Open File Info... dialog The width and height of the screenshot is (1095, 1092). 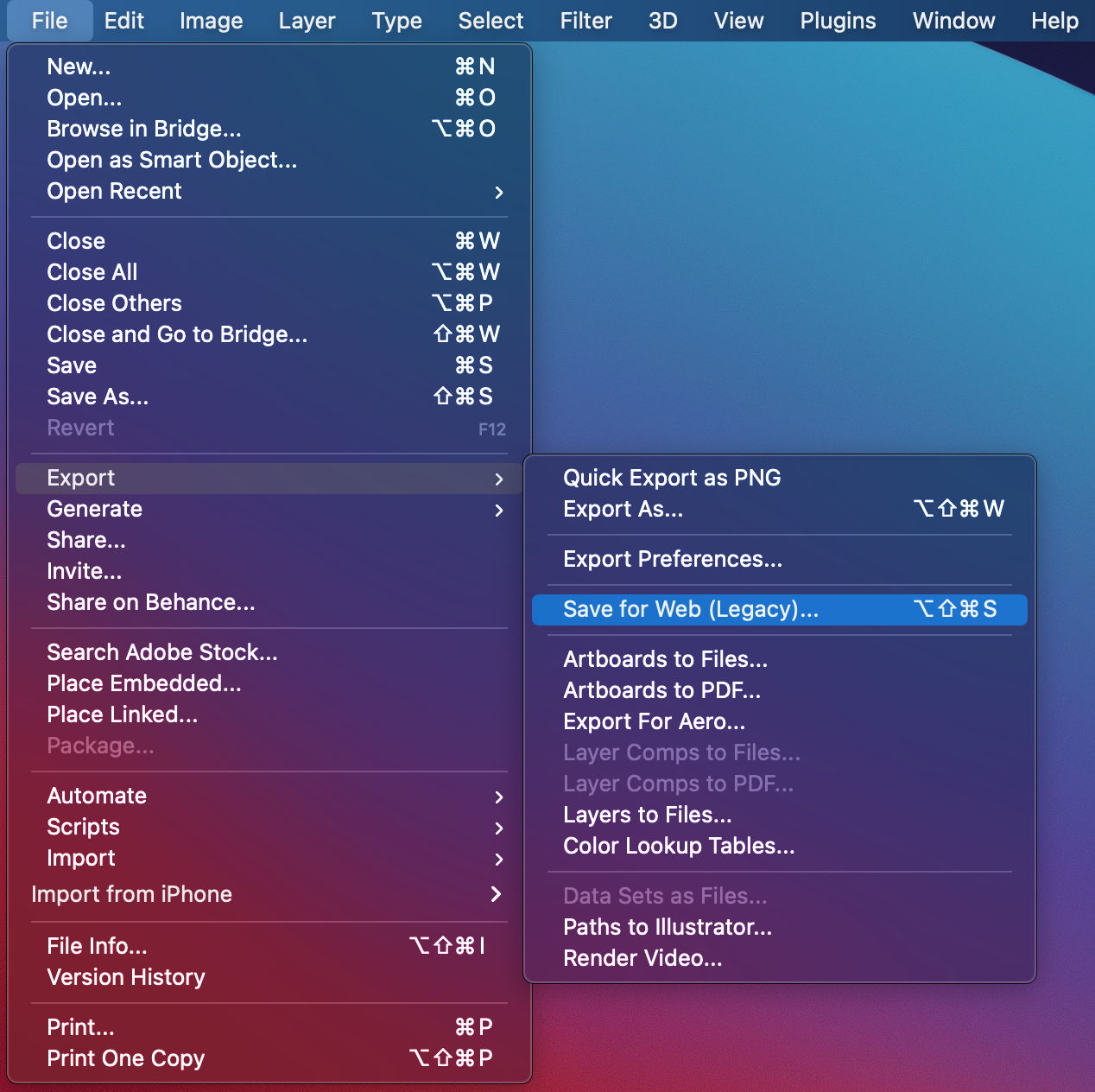pyautogui.click(x=97, y=946)
